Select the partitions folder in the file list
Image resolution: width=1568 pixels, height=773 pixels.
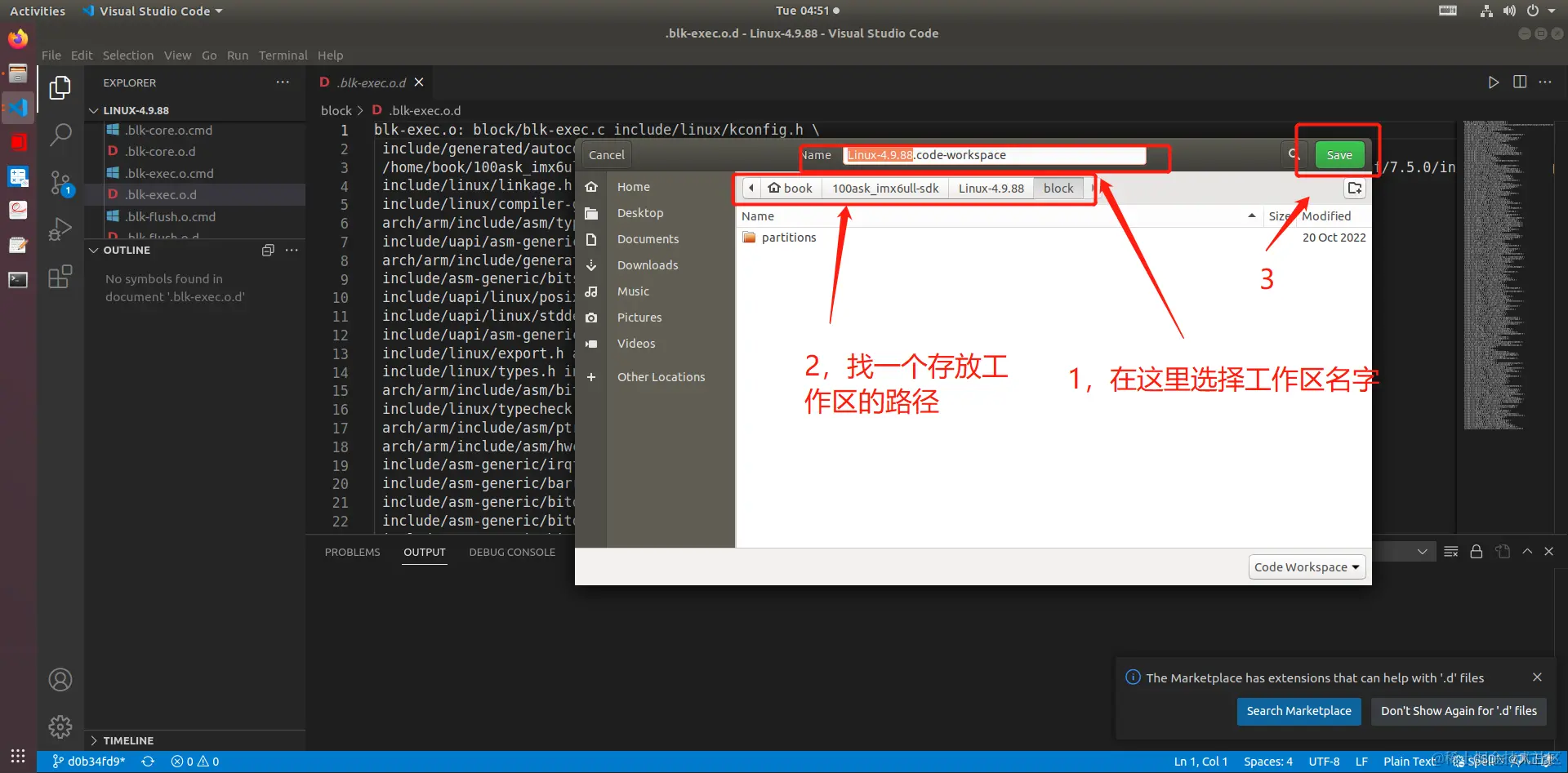tap(789, 238)
